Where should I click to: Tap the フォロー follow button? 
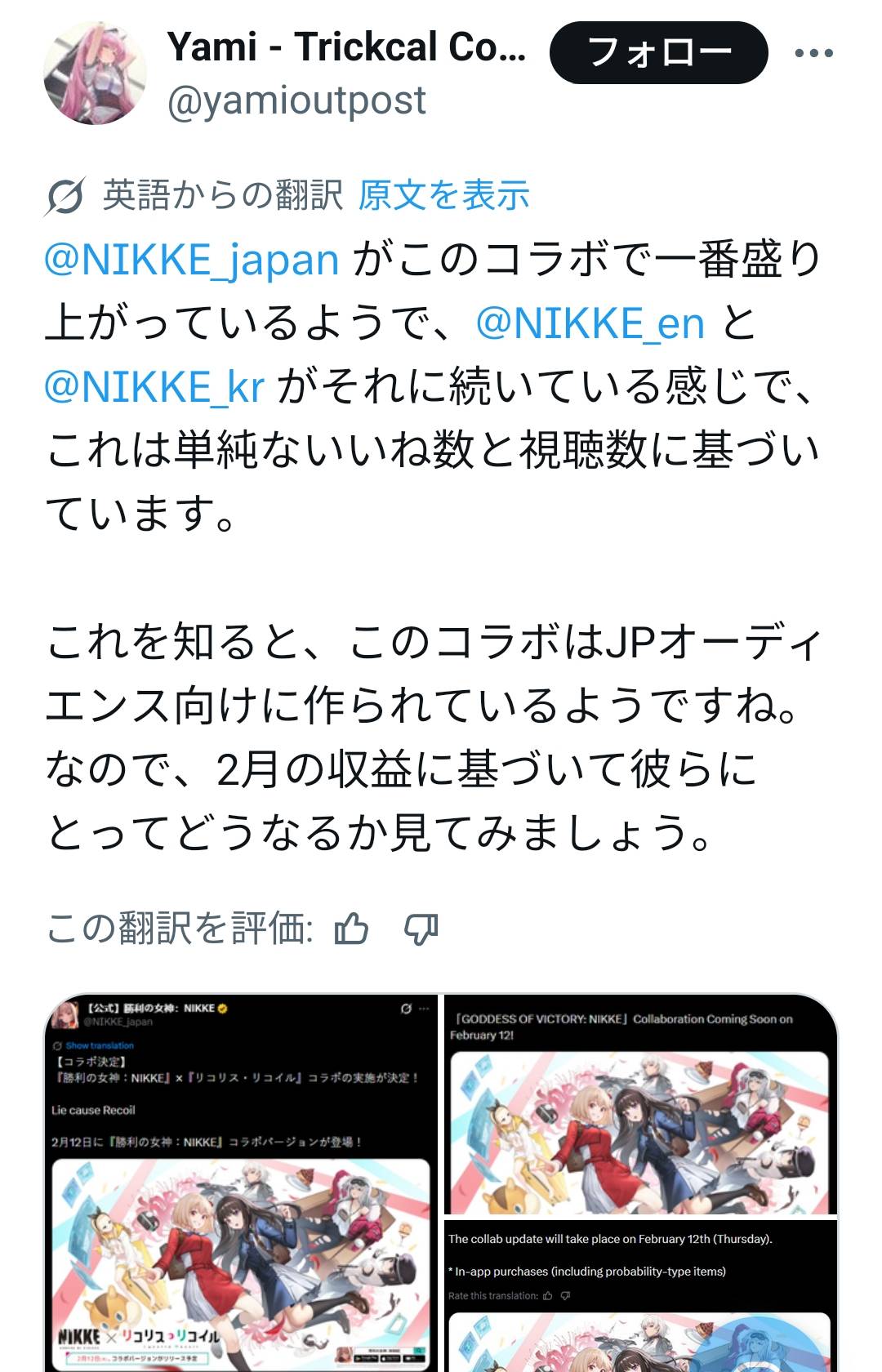(x=659, y=53)
